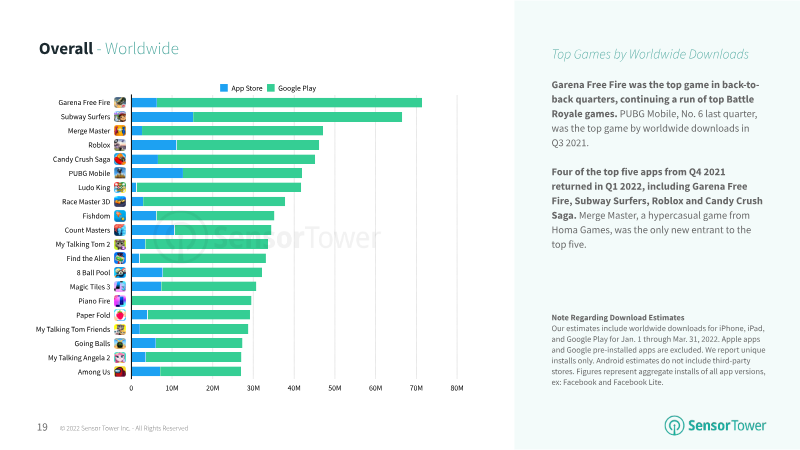
Task: Click the Candy Crush Saga icon
Action: point(120,159)
